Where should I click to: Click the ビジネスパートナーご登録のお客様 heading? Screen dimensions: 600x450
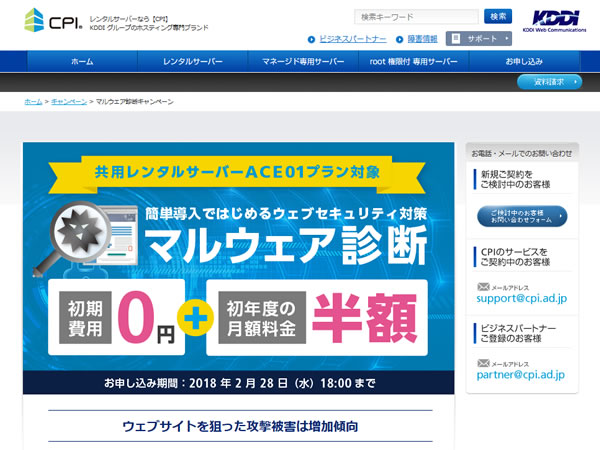click(518, 334)
